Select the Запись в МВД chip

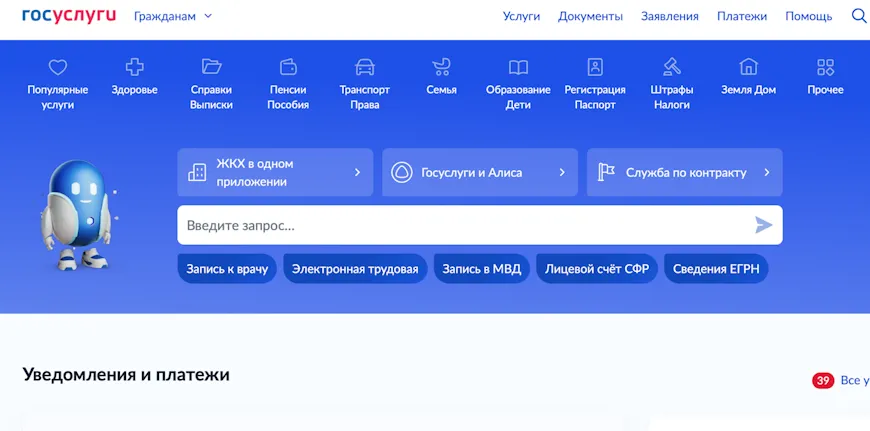pyautogui.click(x=482, y=269)
